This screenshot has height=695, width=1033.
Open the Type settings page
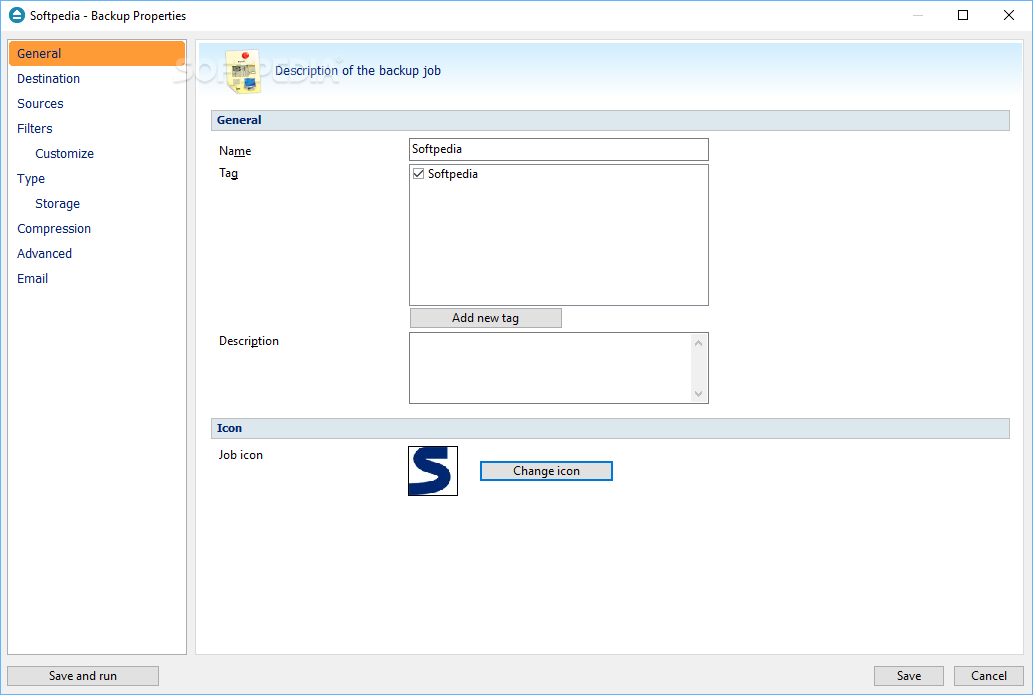31,179
